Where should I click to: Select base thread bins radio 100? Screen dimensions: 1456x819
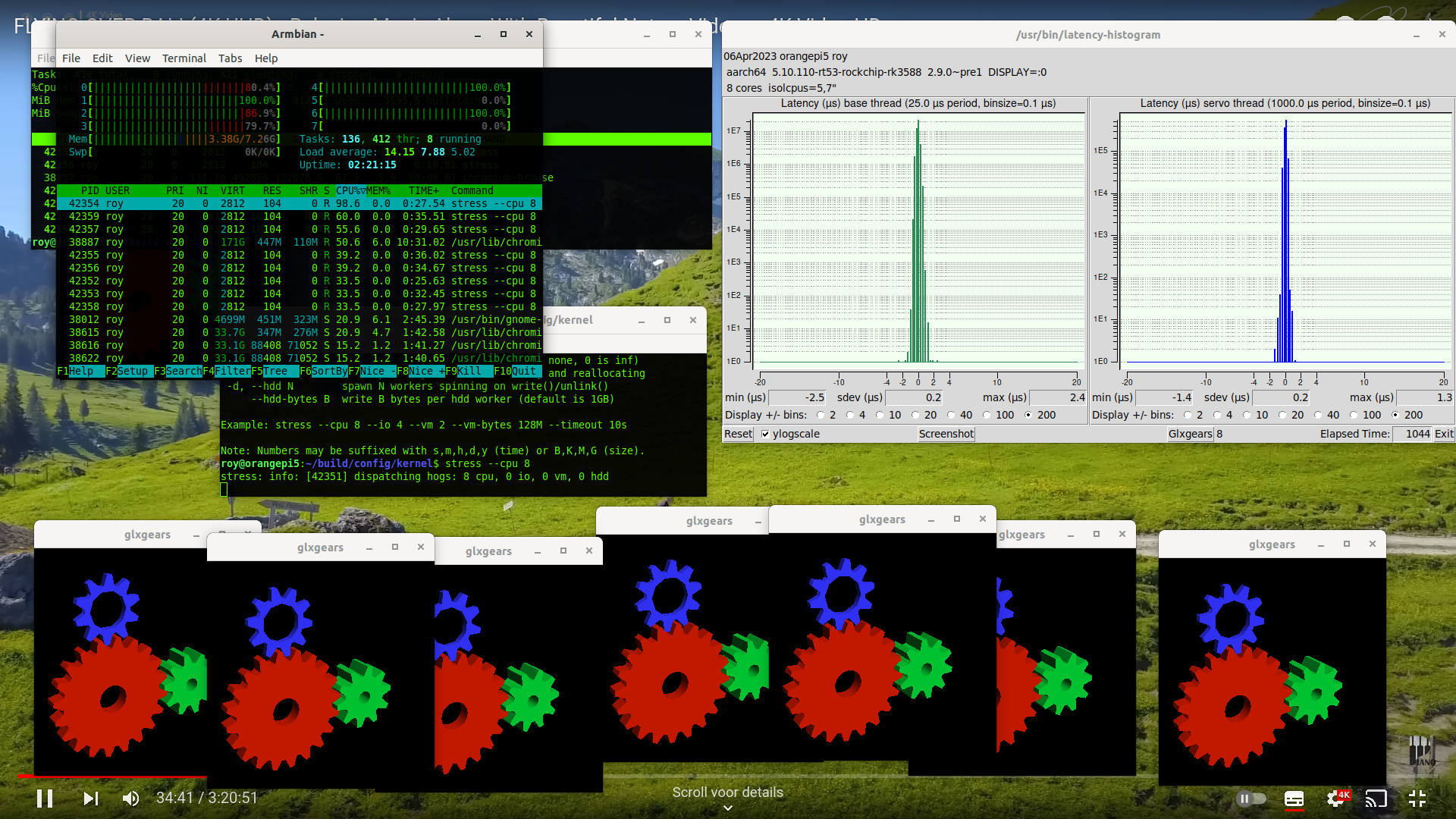click(x=987, y=415)
